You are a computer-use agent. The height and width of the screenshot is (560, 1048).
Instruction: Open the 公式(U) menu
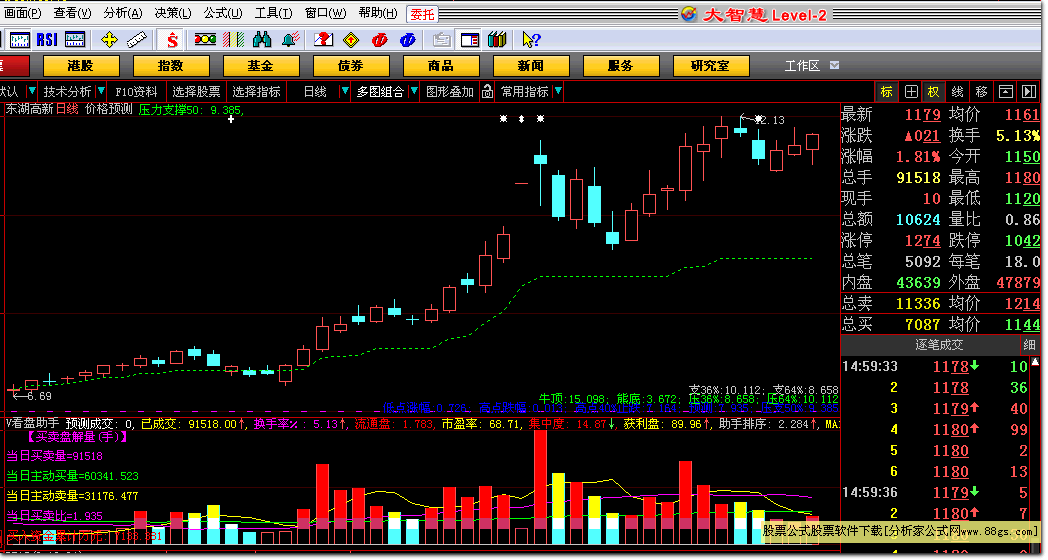(223, 13)
